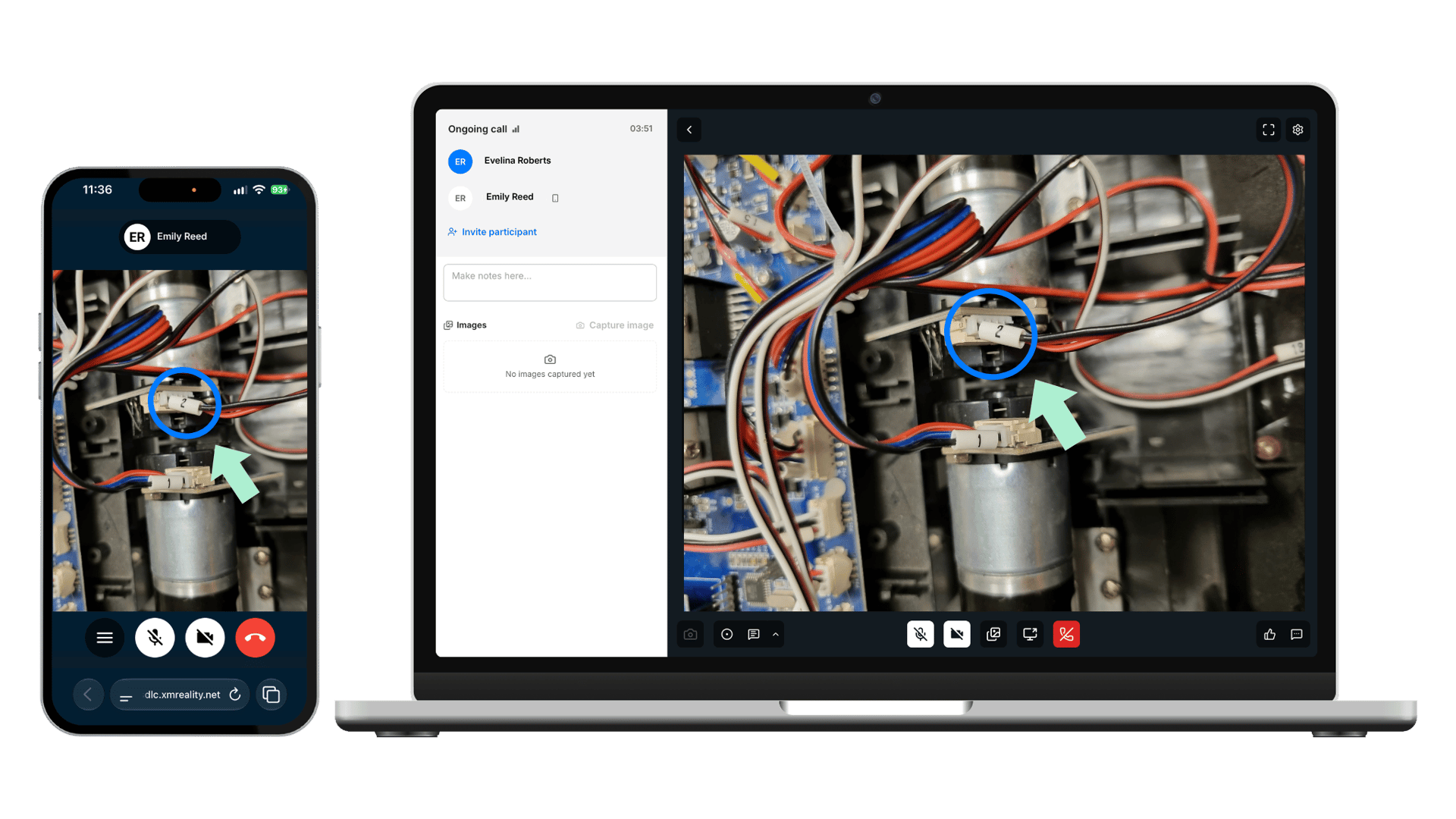
Task: Click the back chevron above laptop video
Action: [x=689, y=130]
